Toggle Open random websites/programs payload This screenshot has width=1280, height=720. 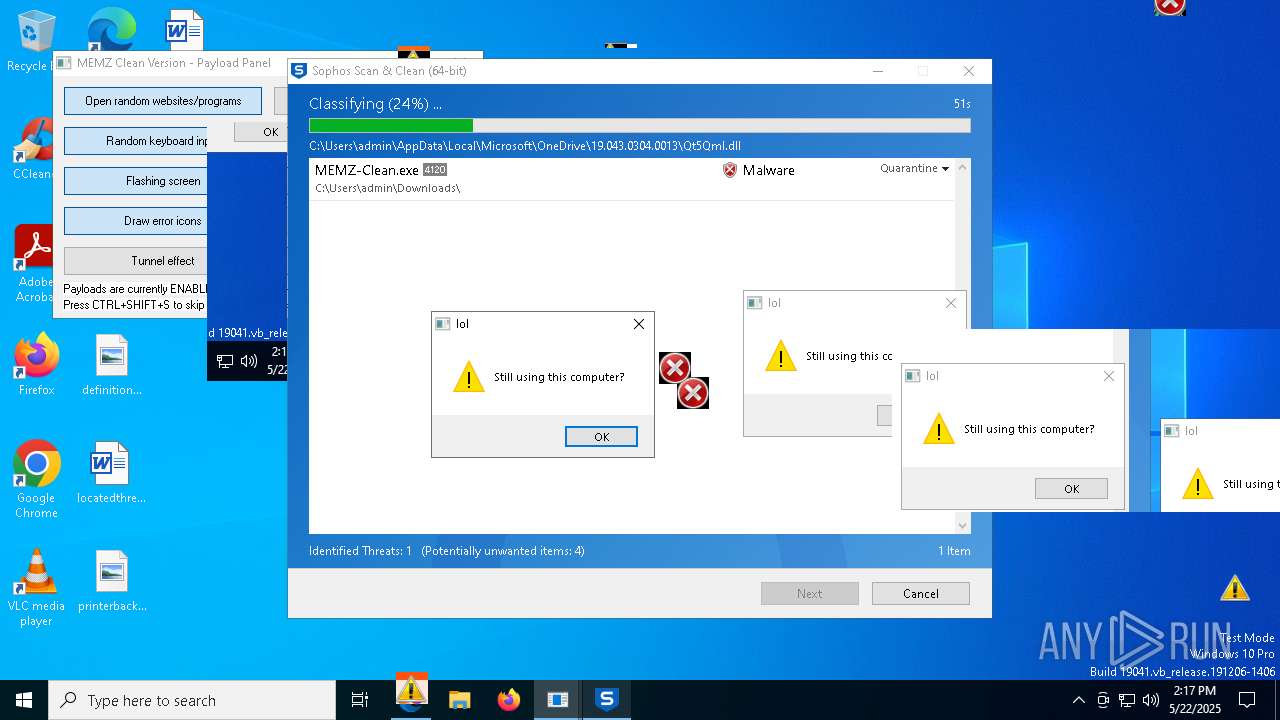(x=163, y=101)
